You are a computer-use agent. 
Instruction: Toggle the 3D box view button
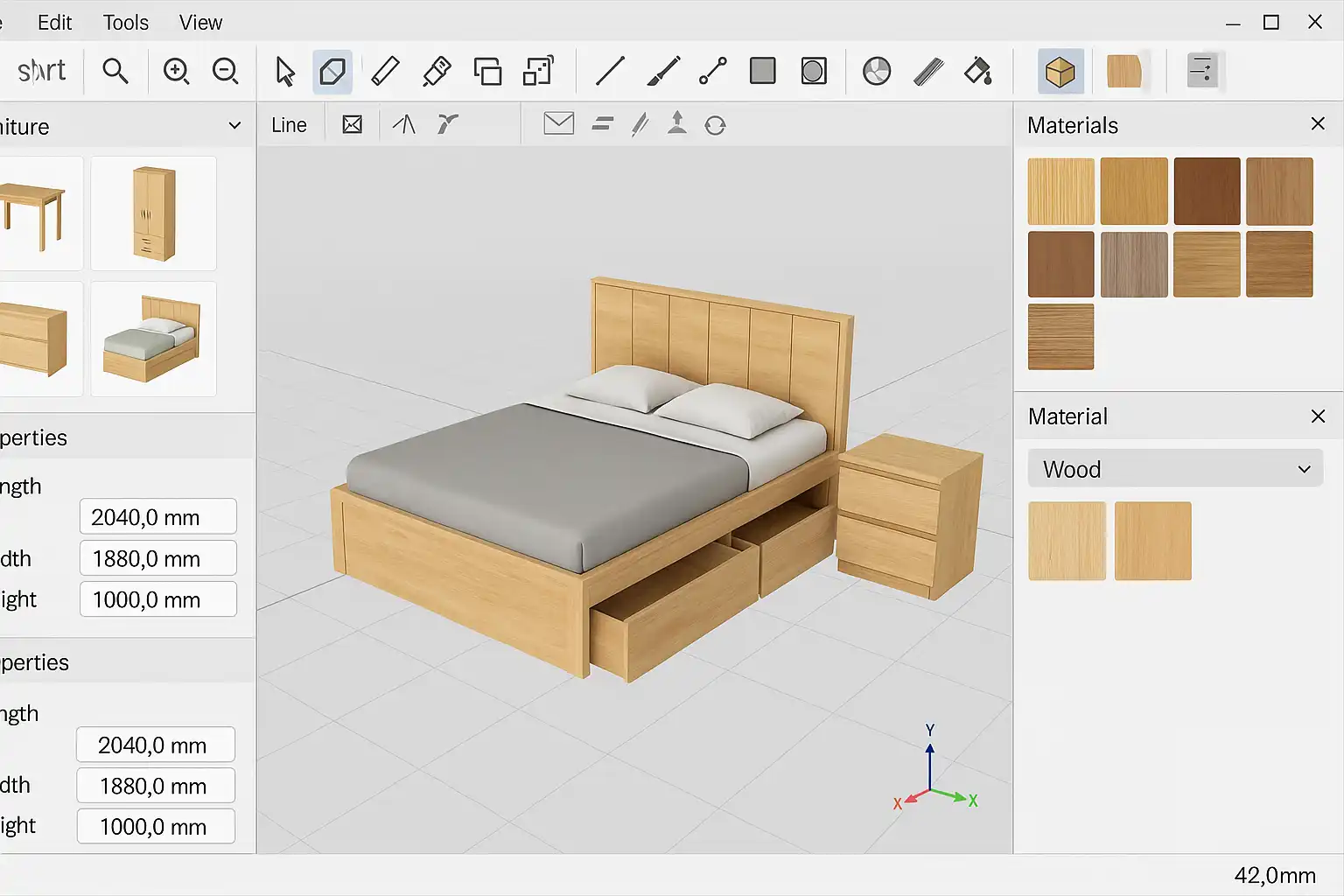tap(1060, 72)
